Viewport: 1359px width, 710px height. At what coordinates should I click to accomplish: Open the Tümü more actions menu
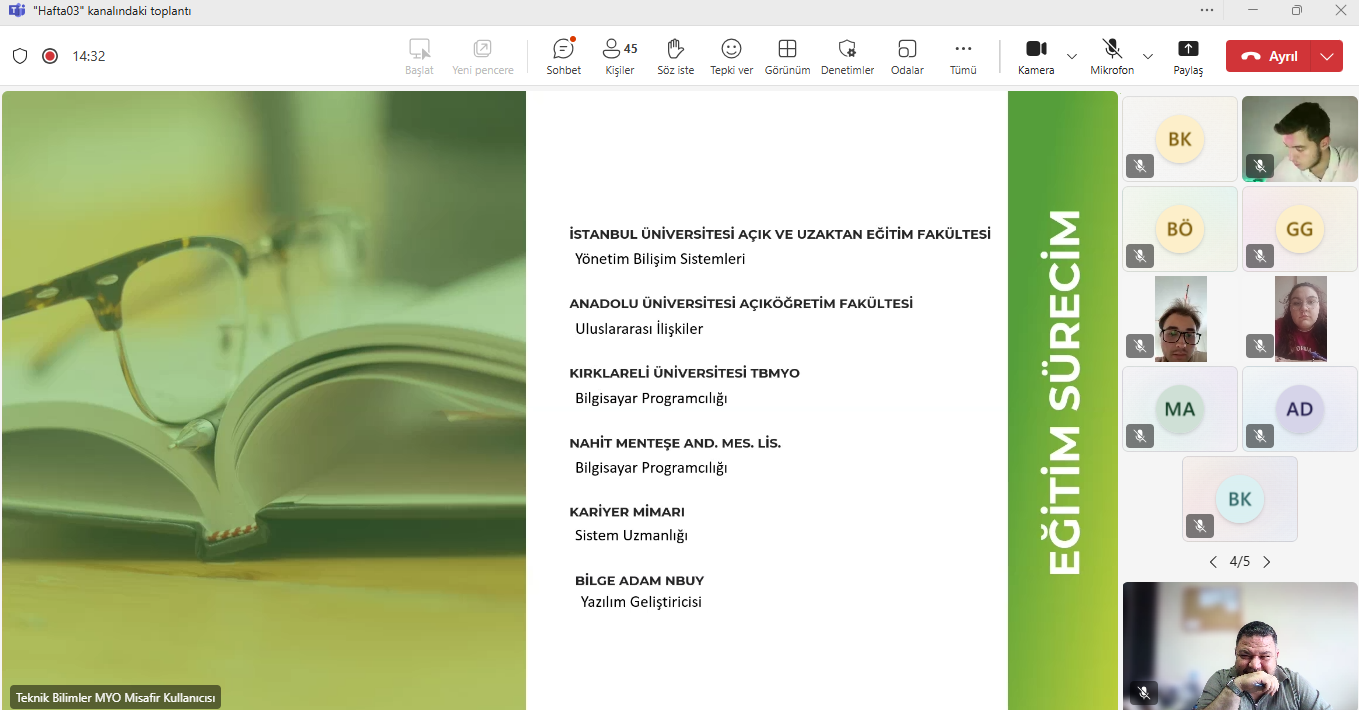click(963, 56)
